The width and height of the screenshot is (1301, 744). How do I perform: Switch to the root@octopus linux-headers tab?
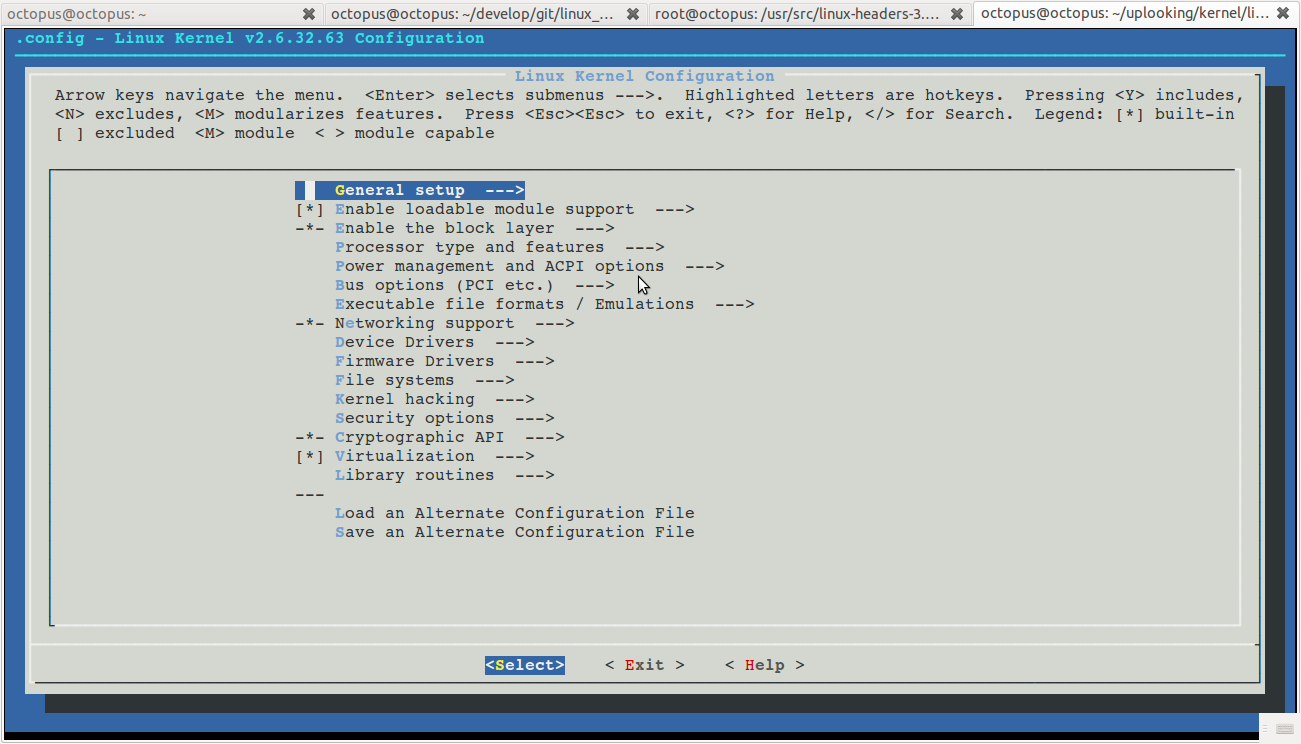pos(810,14)
